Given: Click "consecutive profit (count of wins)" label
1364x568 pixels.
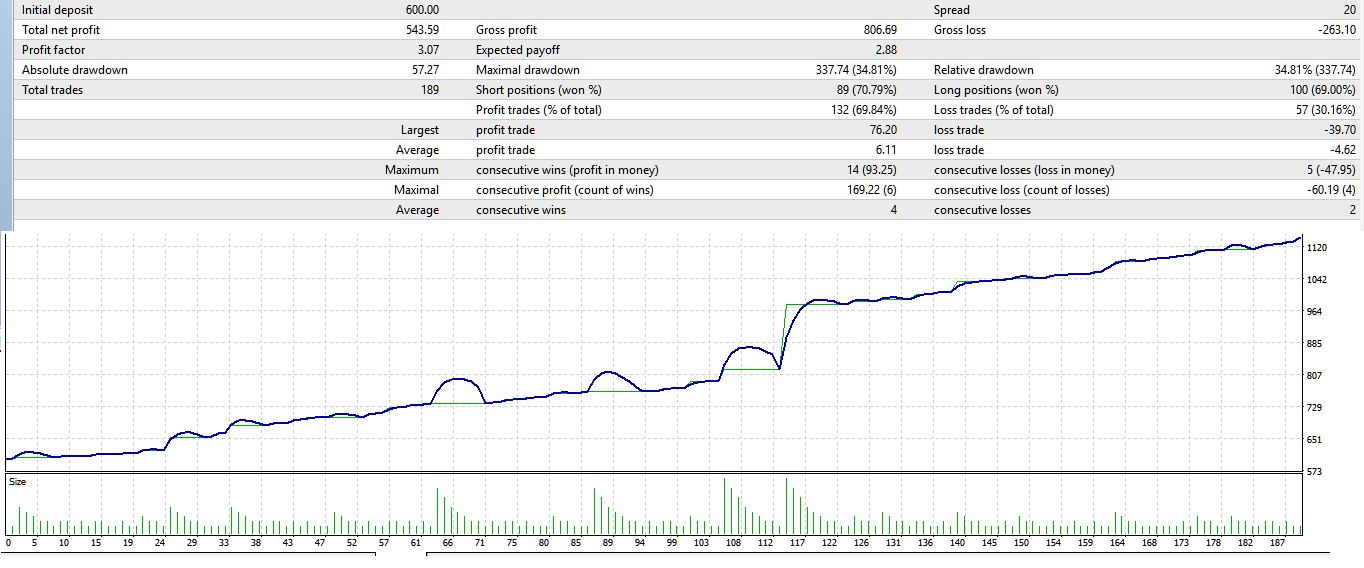Looking at the screenshot, I should 565,190.
